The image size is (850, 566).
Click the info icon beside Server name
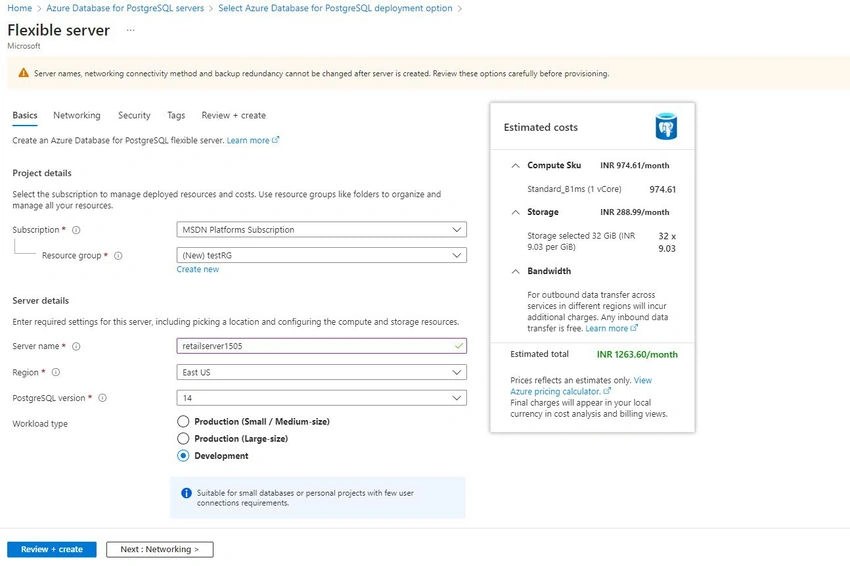coord(76,346)
